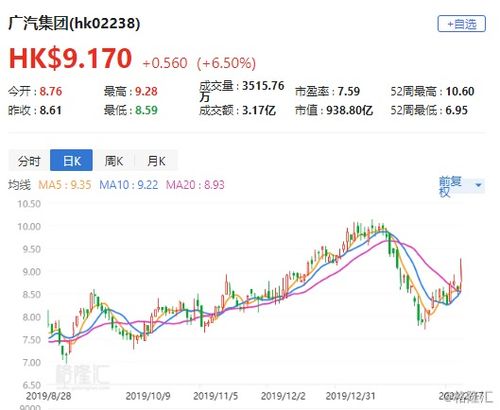Click 最高 value 9.28
The image size is (500, 410).
[146, 91]
